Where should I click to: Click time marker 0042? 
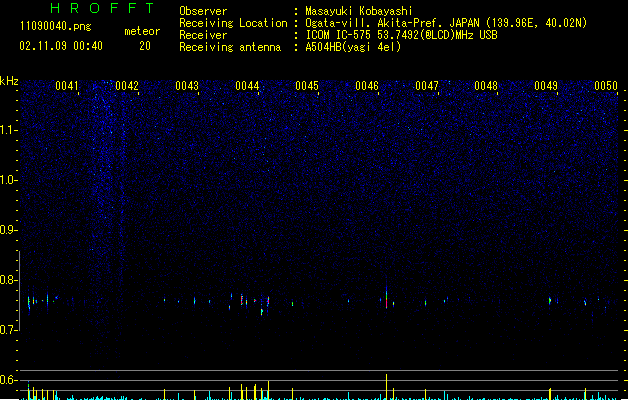coord(127,86)
